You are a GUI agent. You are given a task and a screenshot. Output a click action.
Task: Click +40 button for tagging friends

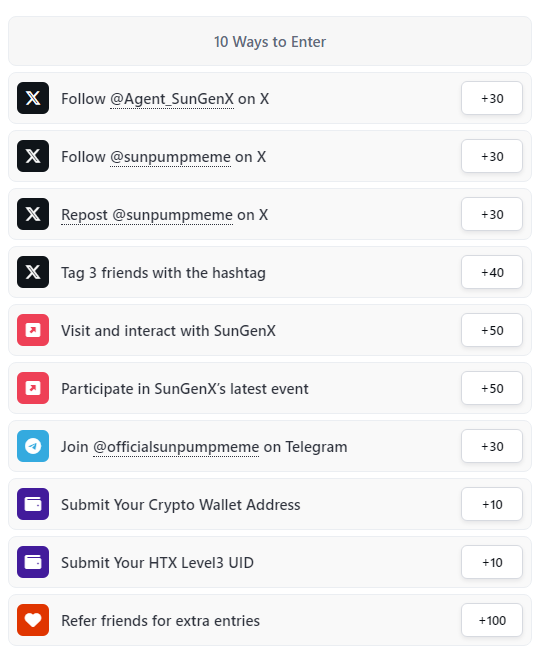(492, 272)
